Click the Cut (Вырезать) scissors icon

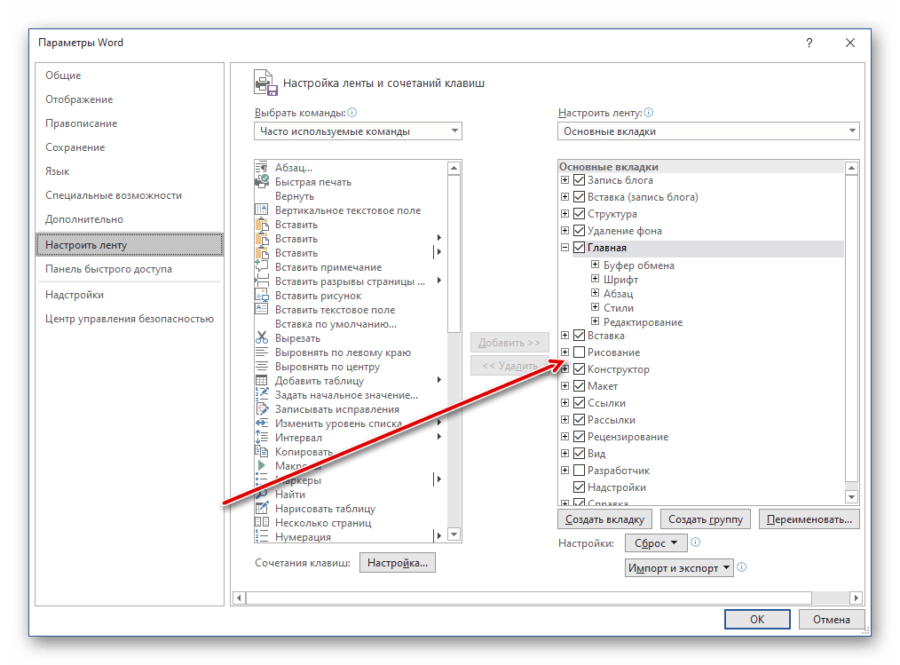(262, 338)
